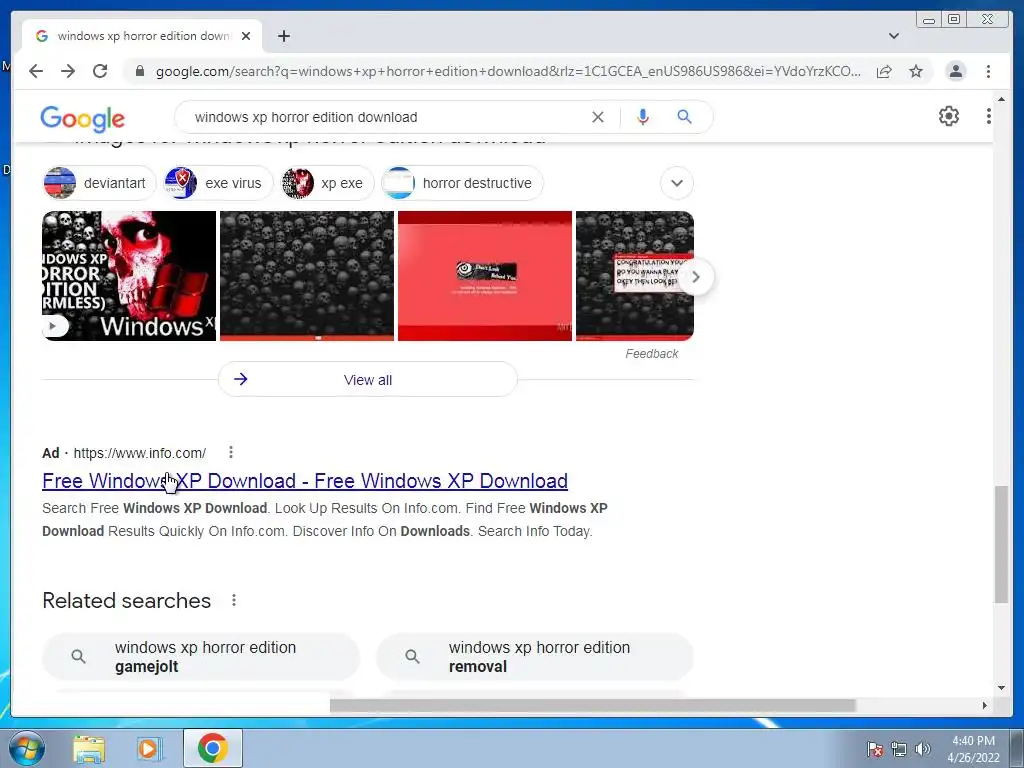Go to the Google home logo
Screen dimensions: 1024x768
pyautogui.click(x=82, y=118)
